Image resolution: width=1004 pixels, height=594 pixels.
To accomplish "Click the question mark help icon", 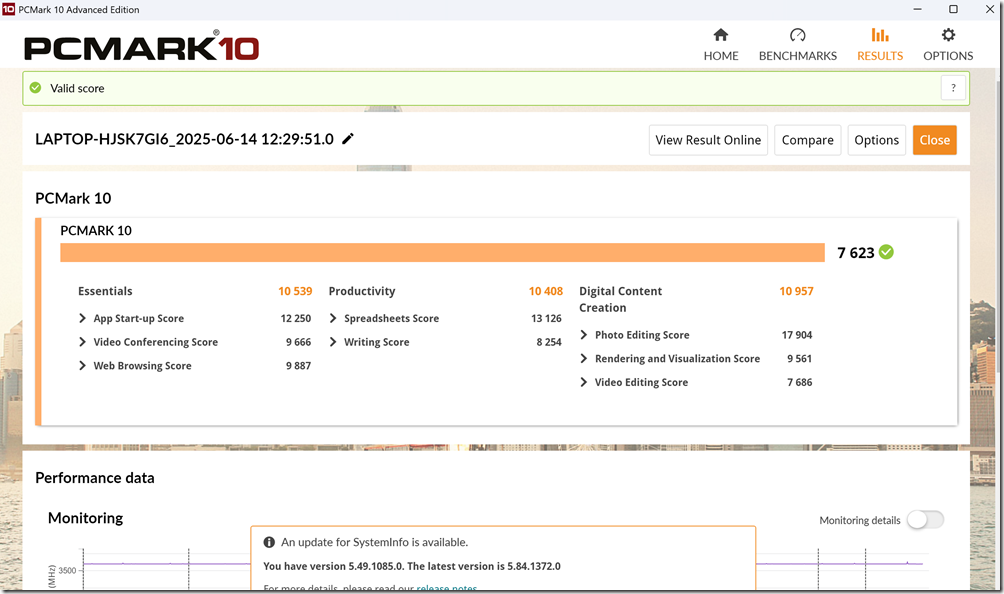I will [954, 88].
